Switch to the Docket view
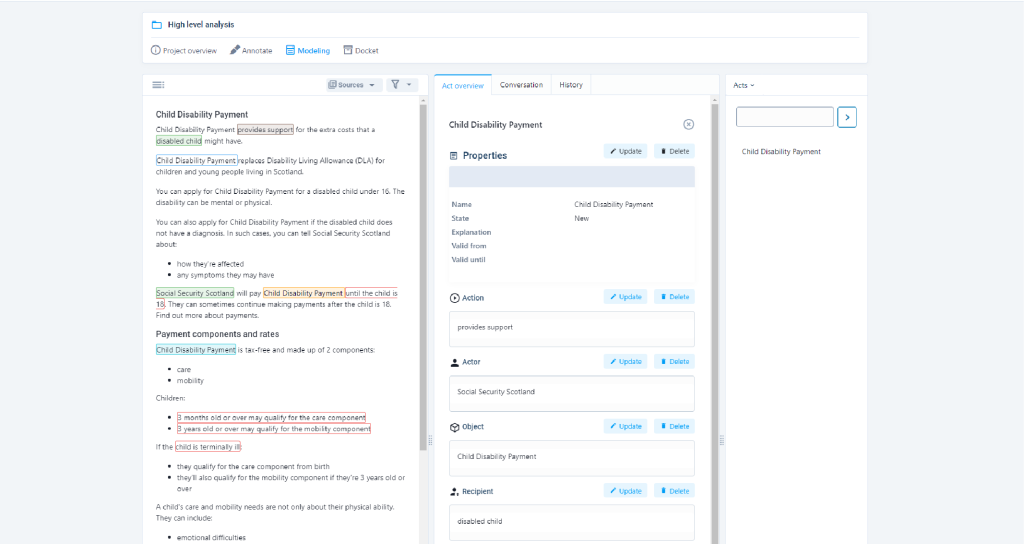The image size is (1024, 544). (x=361, y=50)
